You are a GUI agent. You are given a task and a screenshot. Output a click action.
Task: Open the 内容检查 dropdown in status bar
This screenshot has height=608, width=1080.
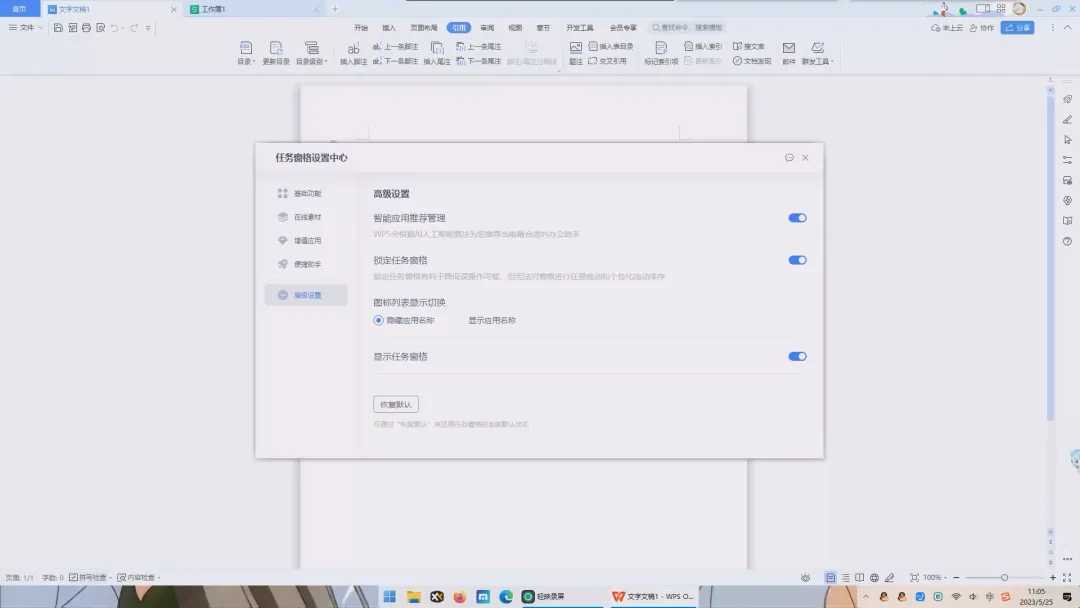138,577
